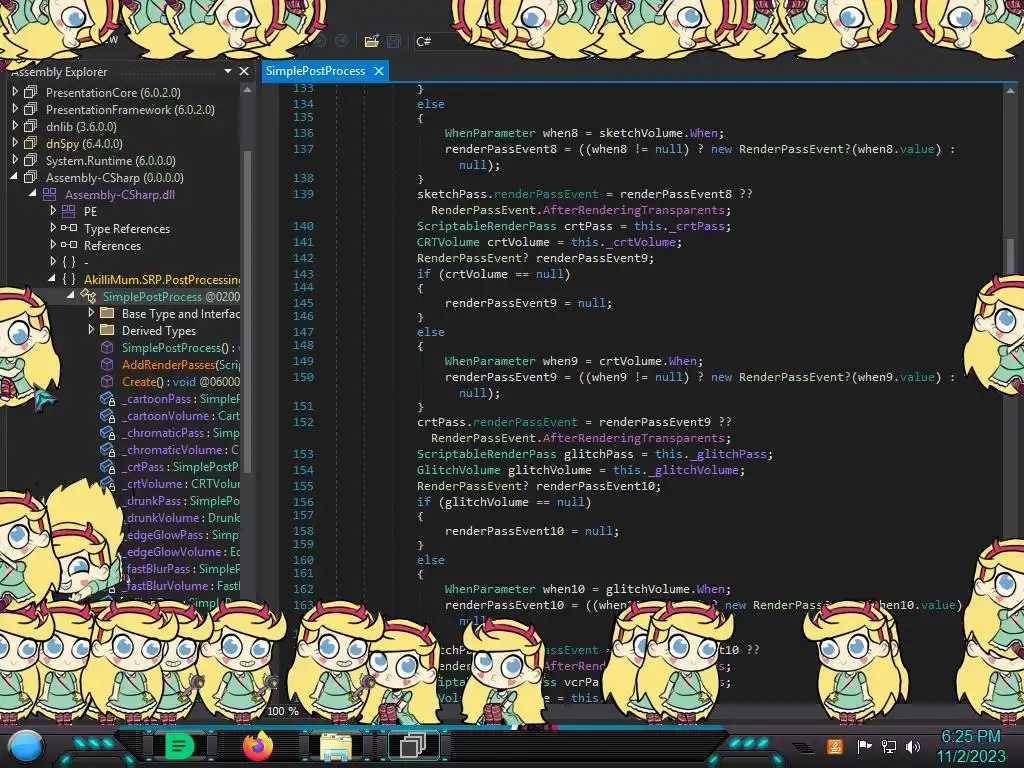This screenshot has width=1024, height=768.
Task: Collapse the Assembly-CSharp (0.0.0.0) node
Action: click(x=14, y=176)
